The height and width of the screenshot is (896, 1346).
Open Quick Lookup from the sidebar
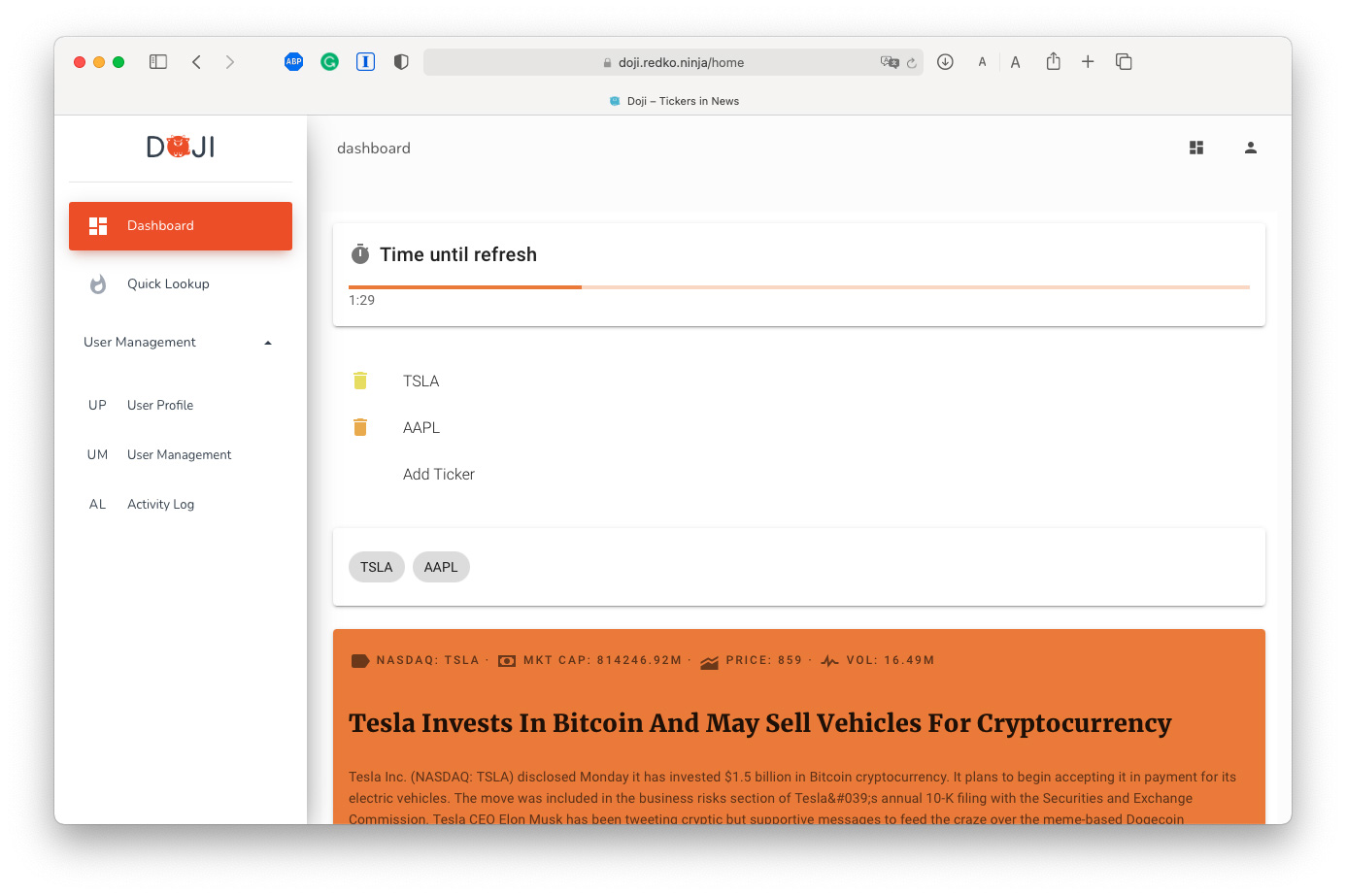168,284
